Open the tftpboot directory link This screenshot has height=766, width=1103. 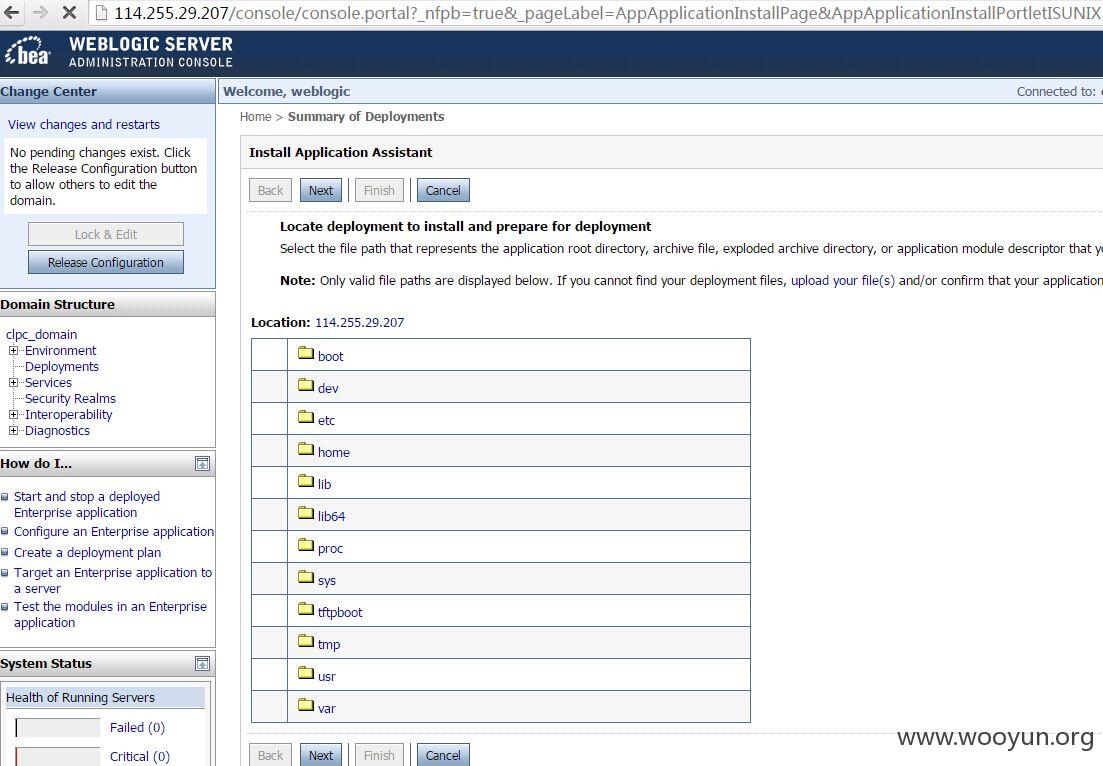[340, 613]
